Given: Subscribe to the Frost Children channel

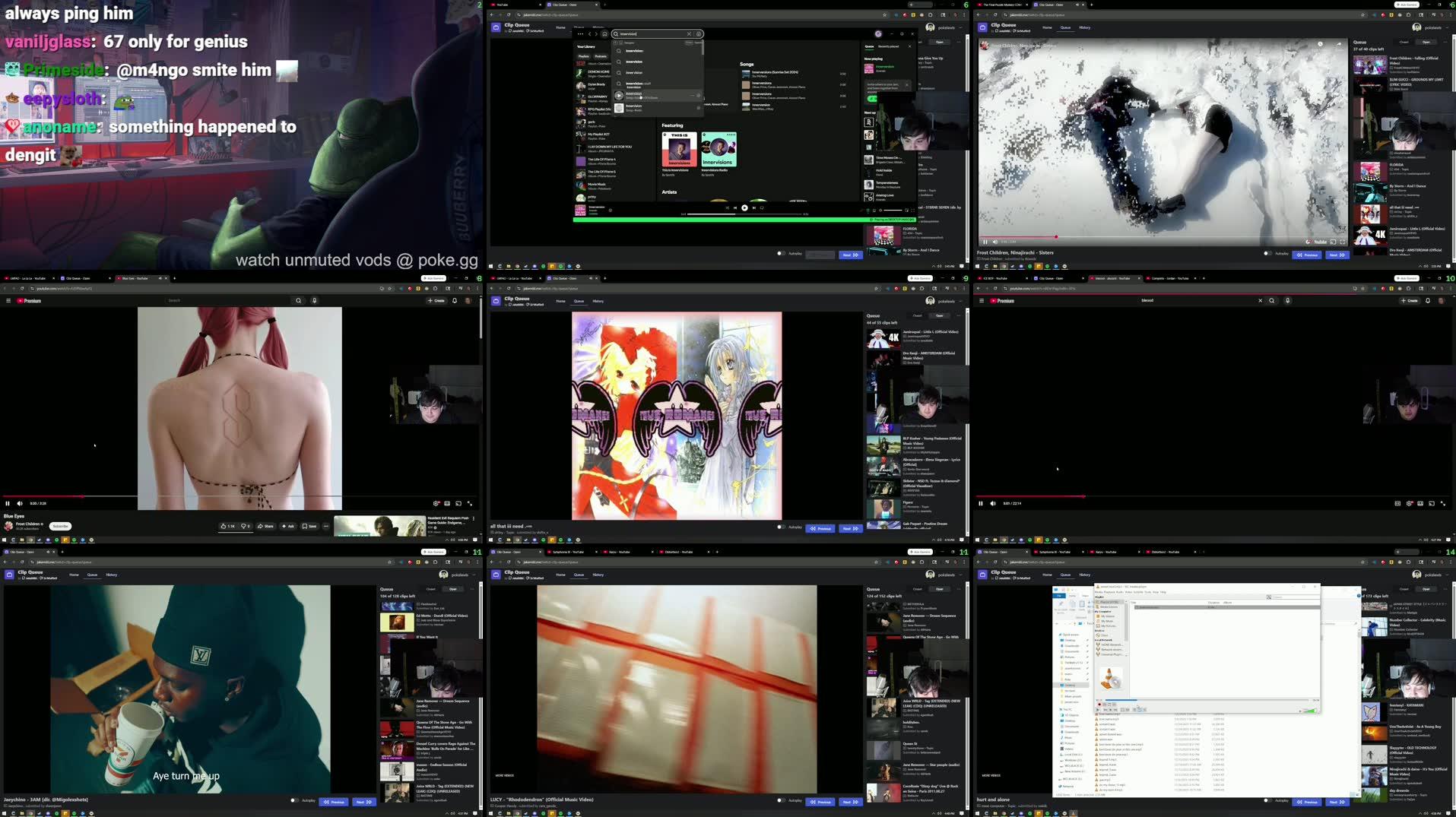Looking at the screenshot, I should (x=60, y=526).
